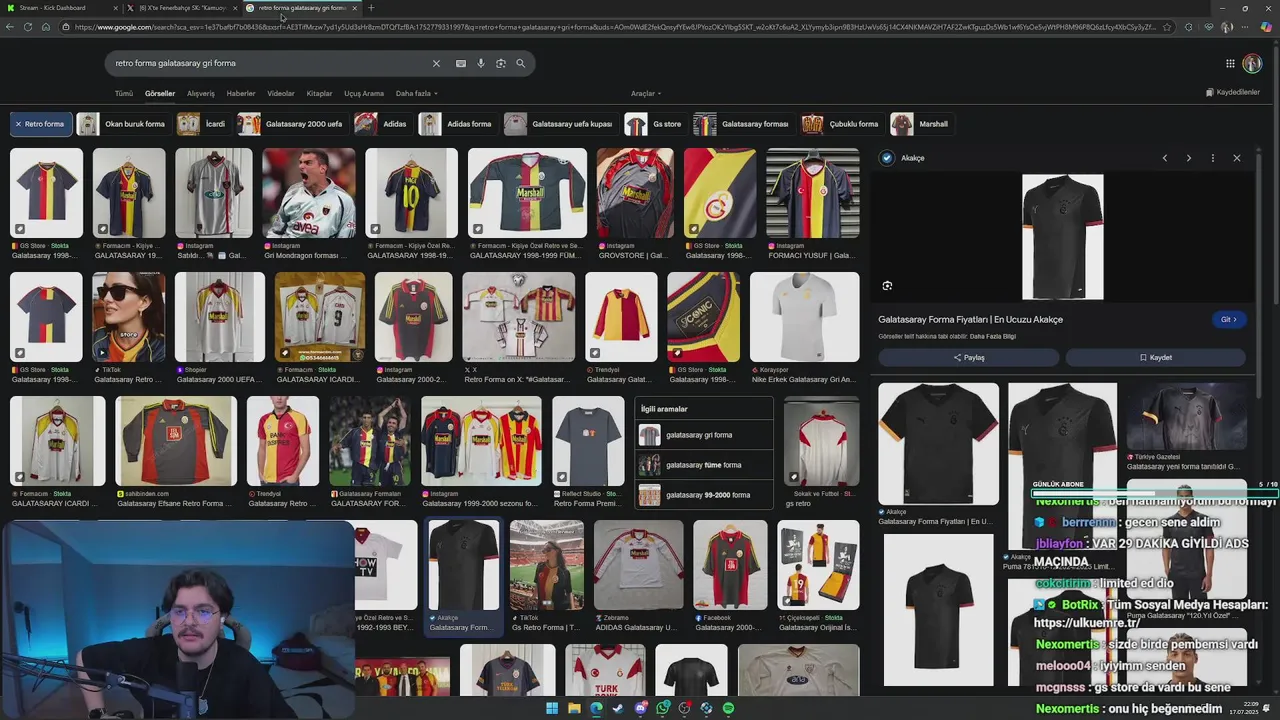1280x720 pixels.
Task: Switch to Alışveriş tab
Action: pyautogui.click(x=201, y=93)
